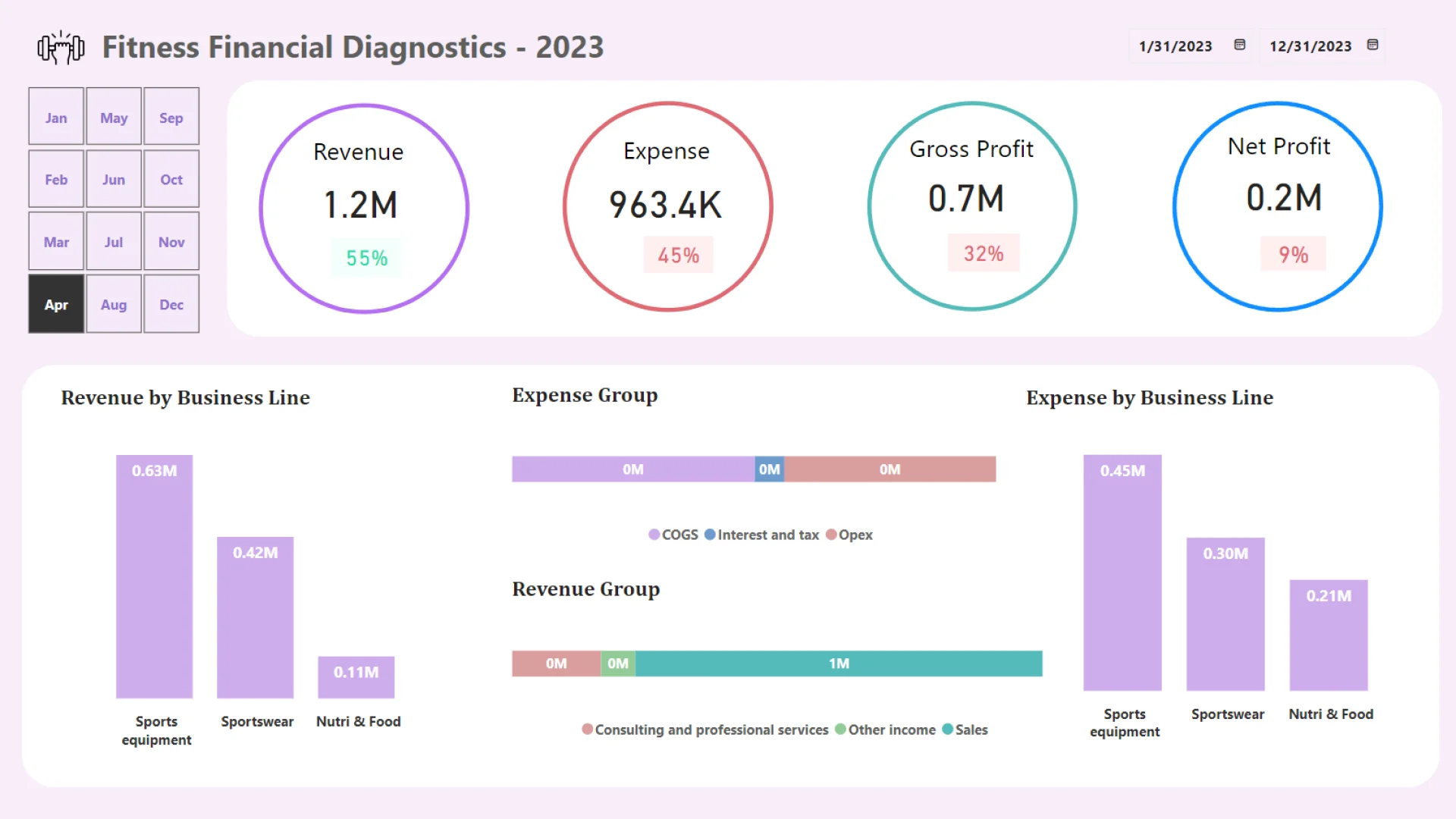This screenshot has height=819, width=1456.
Task: Select the 0.30M Sportswear expense bar
Action: tap(1225, 614)
